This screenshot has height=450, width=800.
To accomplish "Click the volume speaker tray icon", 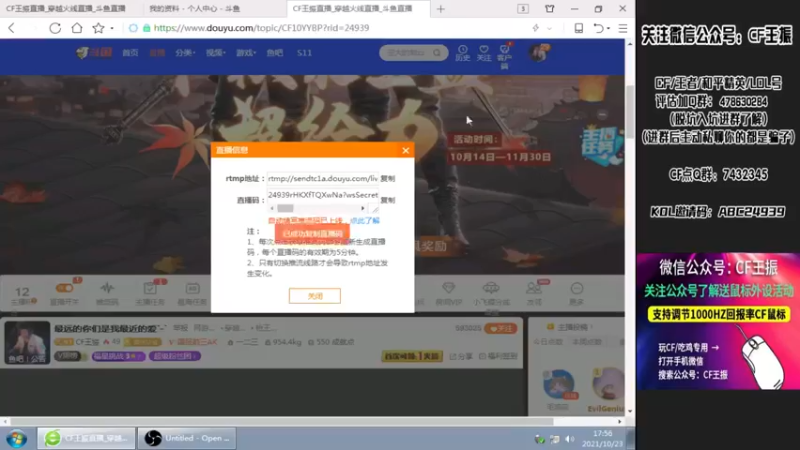I will 569,439.
